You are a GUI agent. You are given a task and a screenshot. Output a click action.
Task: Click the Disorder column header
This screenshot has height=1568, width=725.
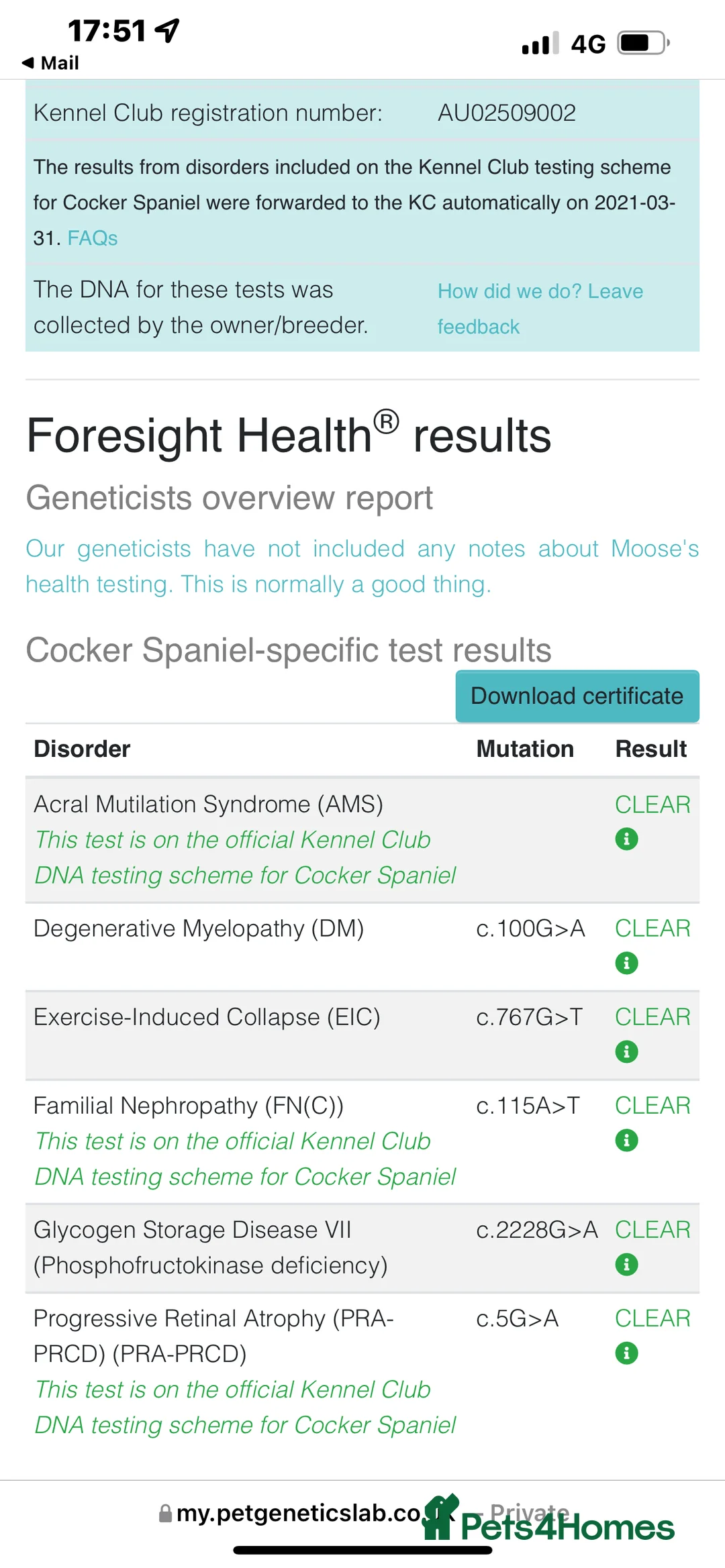tap(82, 749)
